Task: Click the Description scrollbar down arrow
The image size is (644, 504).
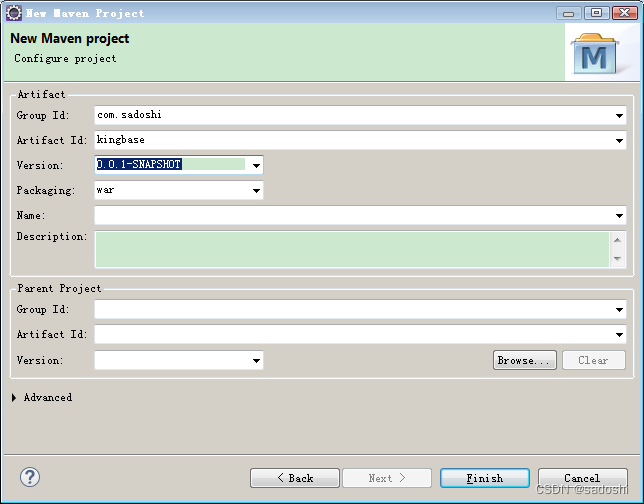Action: [617, 258]
